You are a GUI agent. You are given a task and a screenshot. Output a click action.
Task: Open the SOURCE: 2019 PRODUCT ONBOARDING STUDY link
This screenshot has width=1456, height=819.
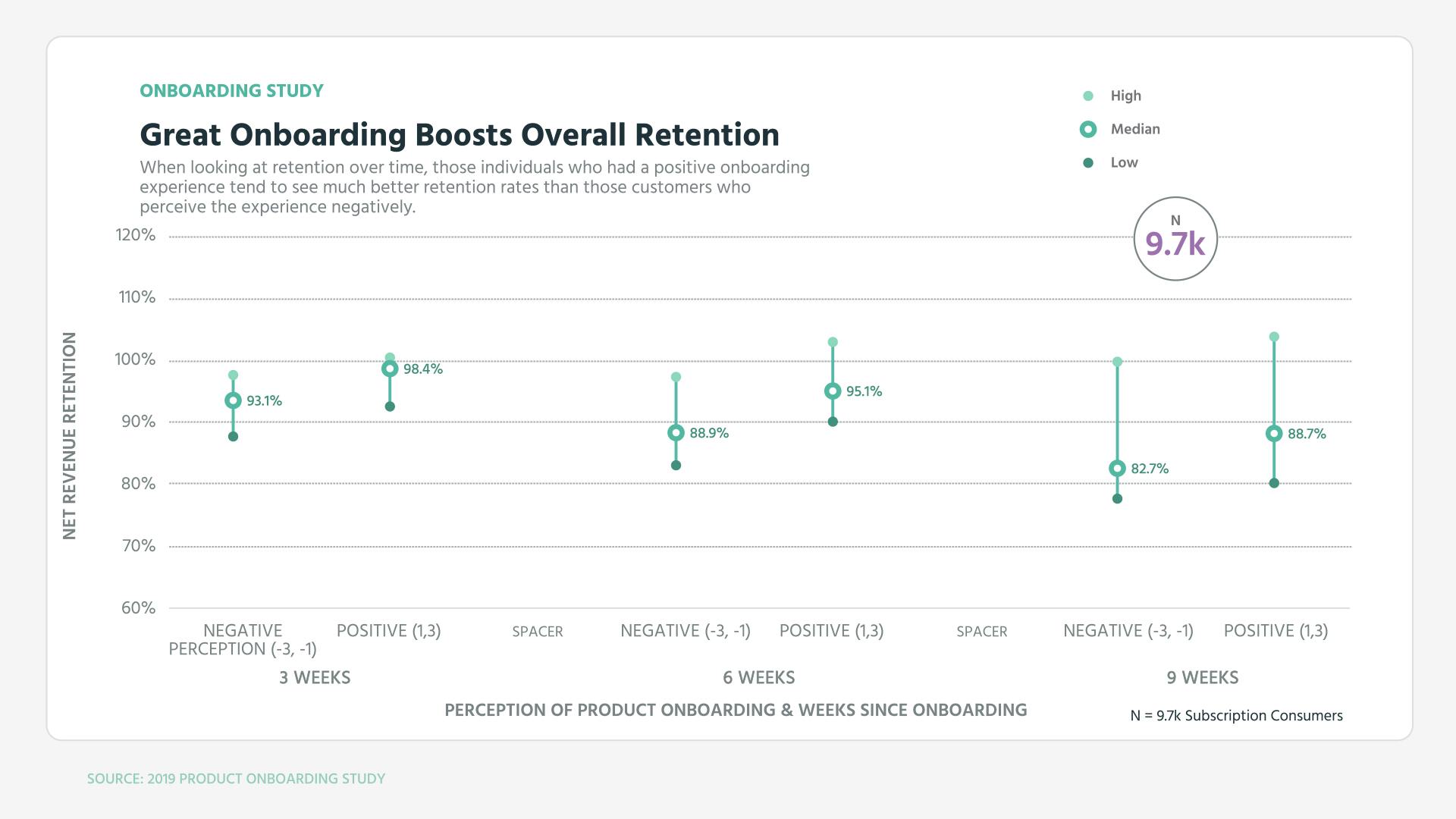click(236, 778)
